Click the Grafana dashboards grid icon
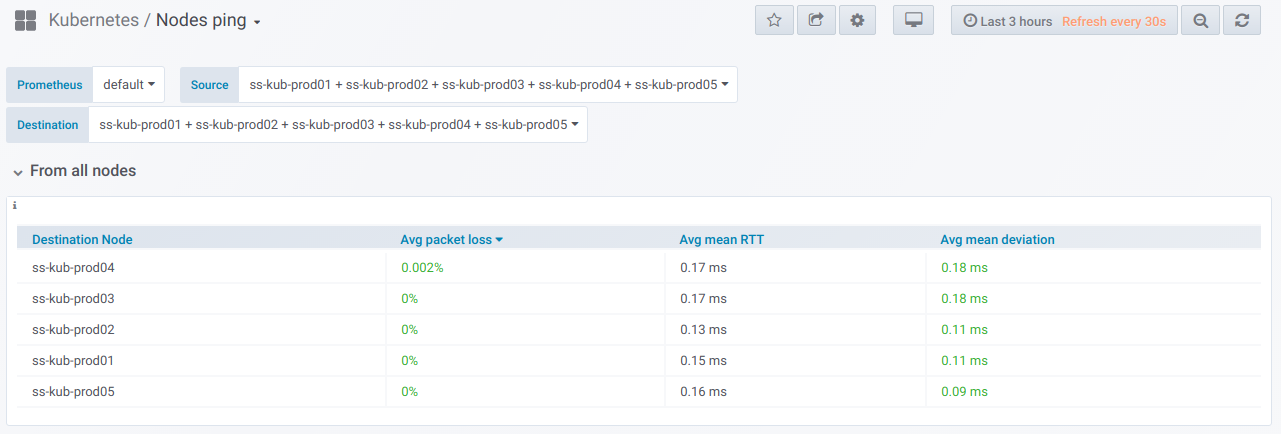 coord(26,21)
